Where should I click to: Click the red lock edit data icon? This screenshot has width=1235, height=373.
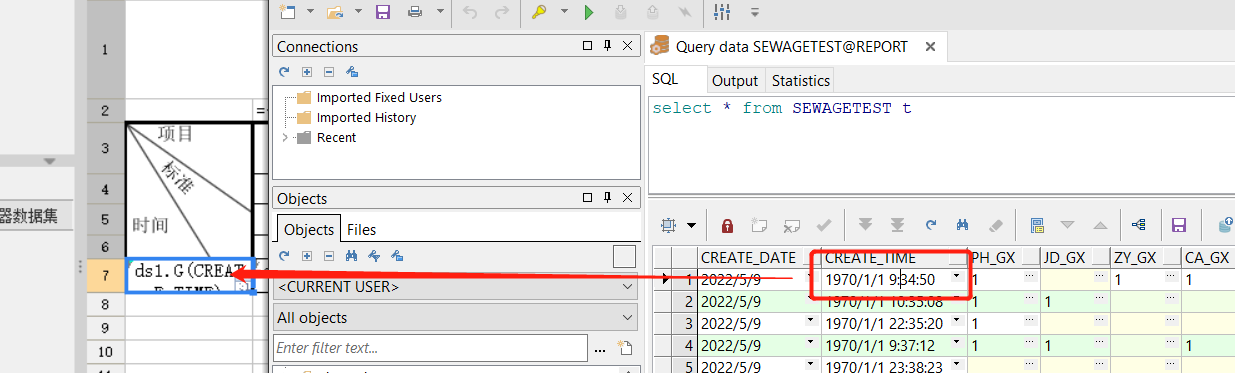click(x=728, y=225)
